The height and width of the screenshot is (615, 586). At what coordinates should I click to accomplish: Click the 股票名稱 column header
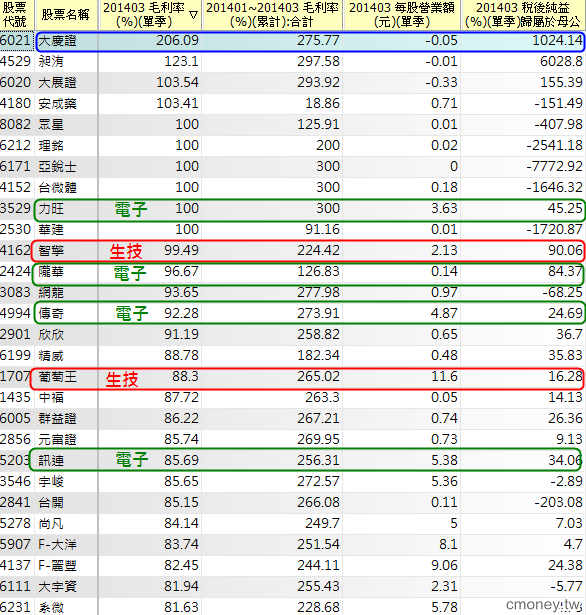[x=66, y=15]
